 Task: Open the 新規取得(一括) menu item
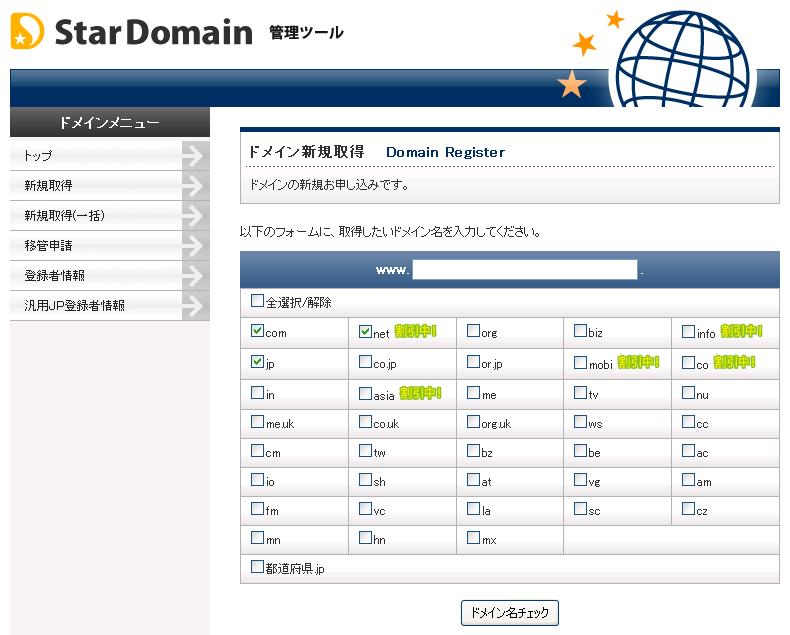coord(65,216)
